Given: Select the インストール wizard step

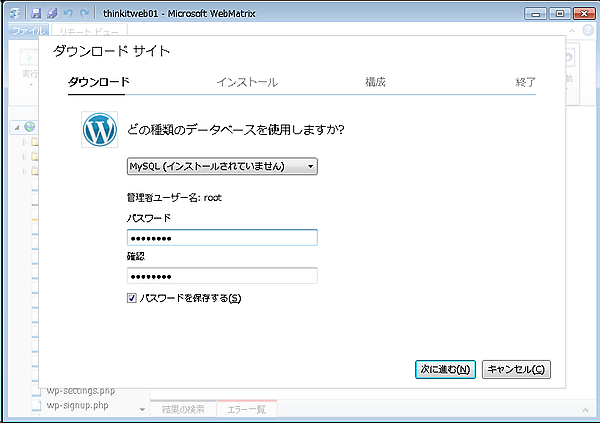Looking at the screenshot, I should click(247, 82).
